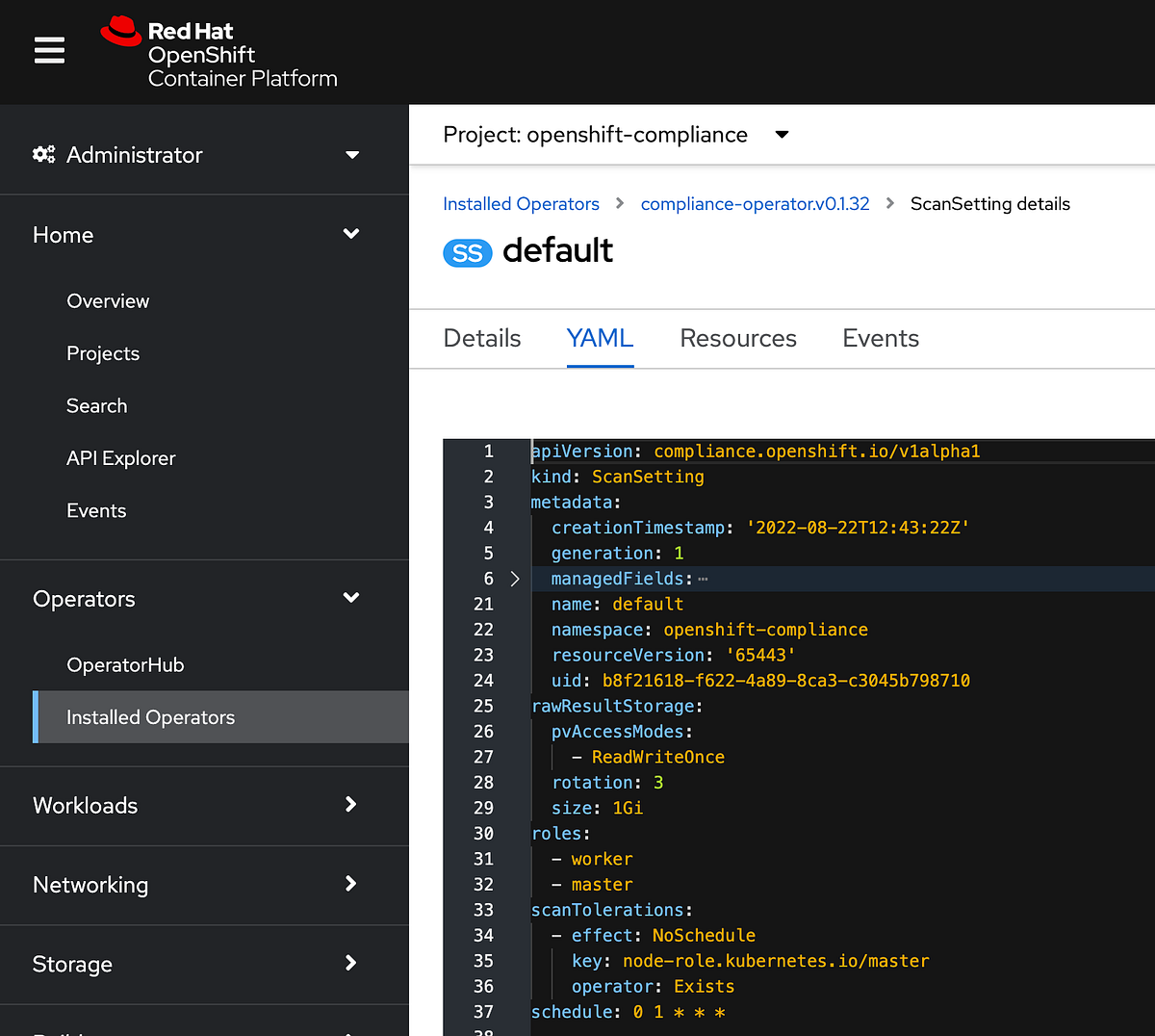Select Projects in the Home section
The height and width of the screenshot is (1036, 1155).
coord(103,353)
